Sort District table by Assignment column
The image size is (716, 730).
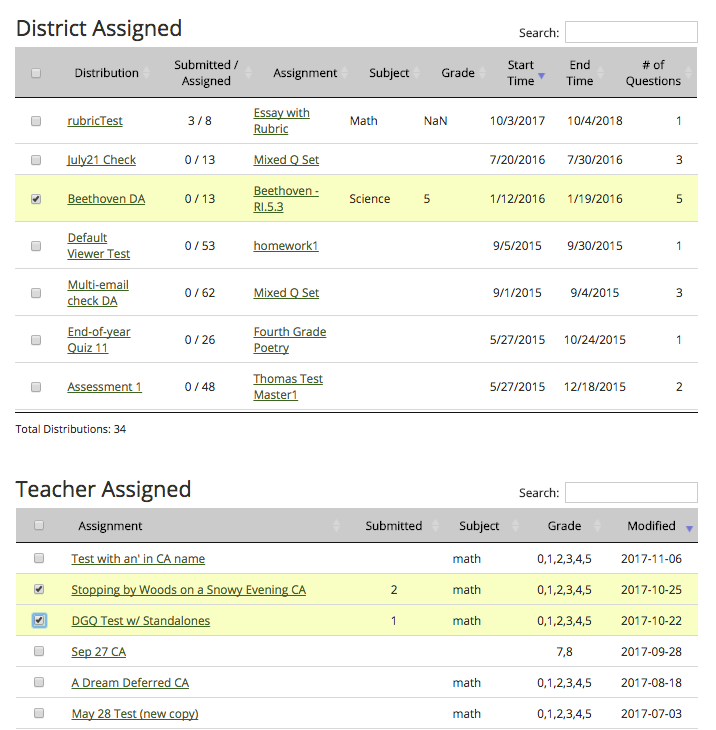305,73
